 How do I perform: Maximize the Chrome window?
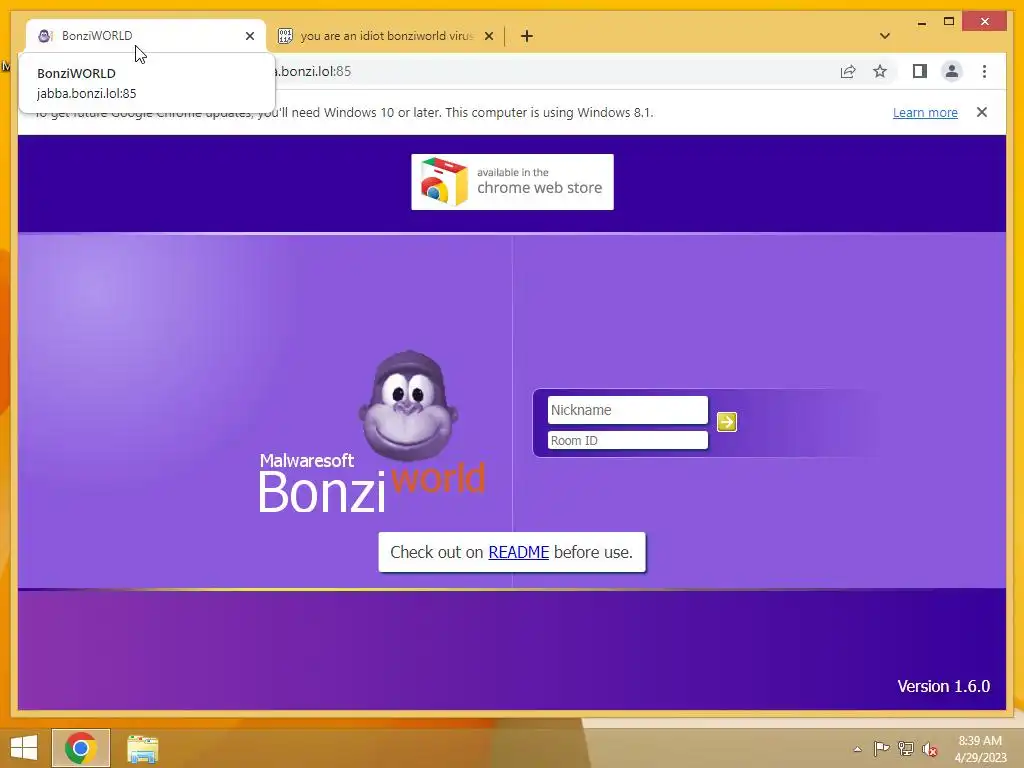(x=949, y=22)
